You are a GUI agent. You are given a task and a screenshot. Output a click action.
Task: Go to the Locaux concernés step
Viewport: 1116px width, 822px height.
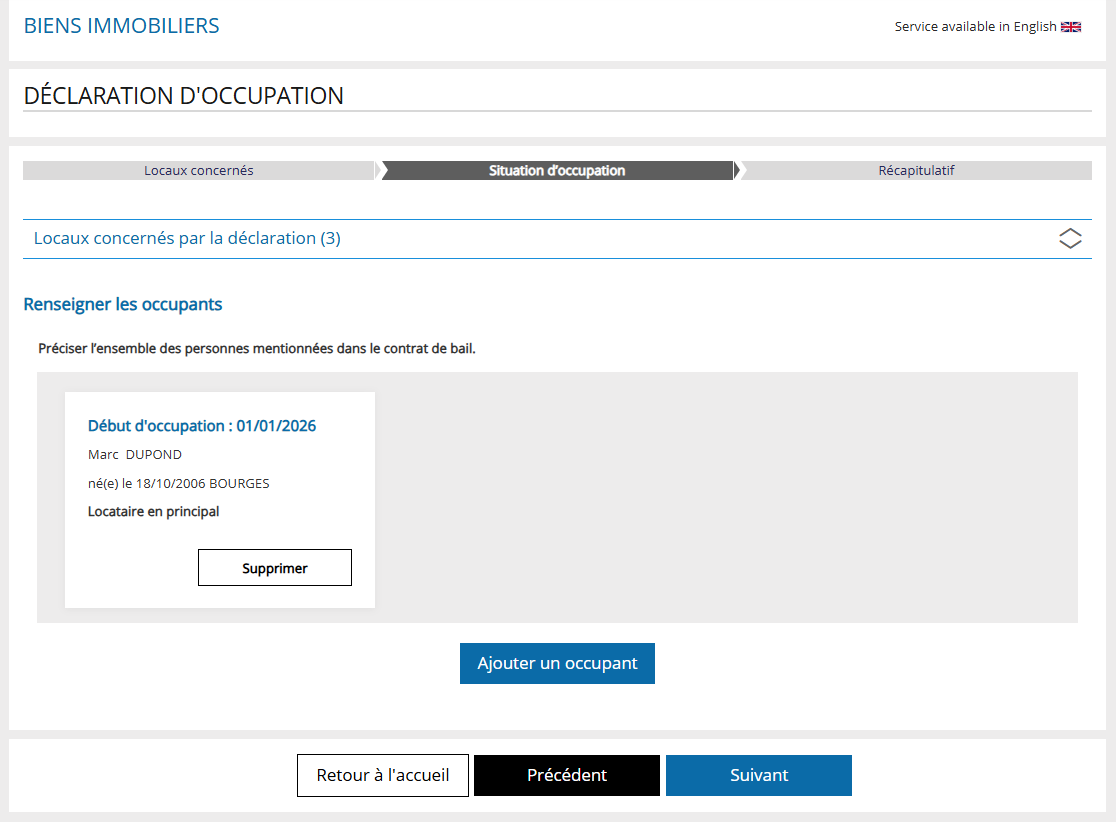click(x=199, y=171)
